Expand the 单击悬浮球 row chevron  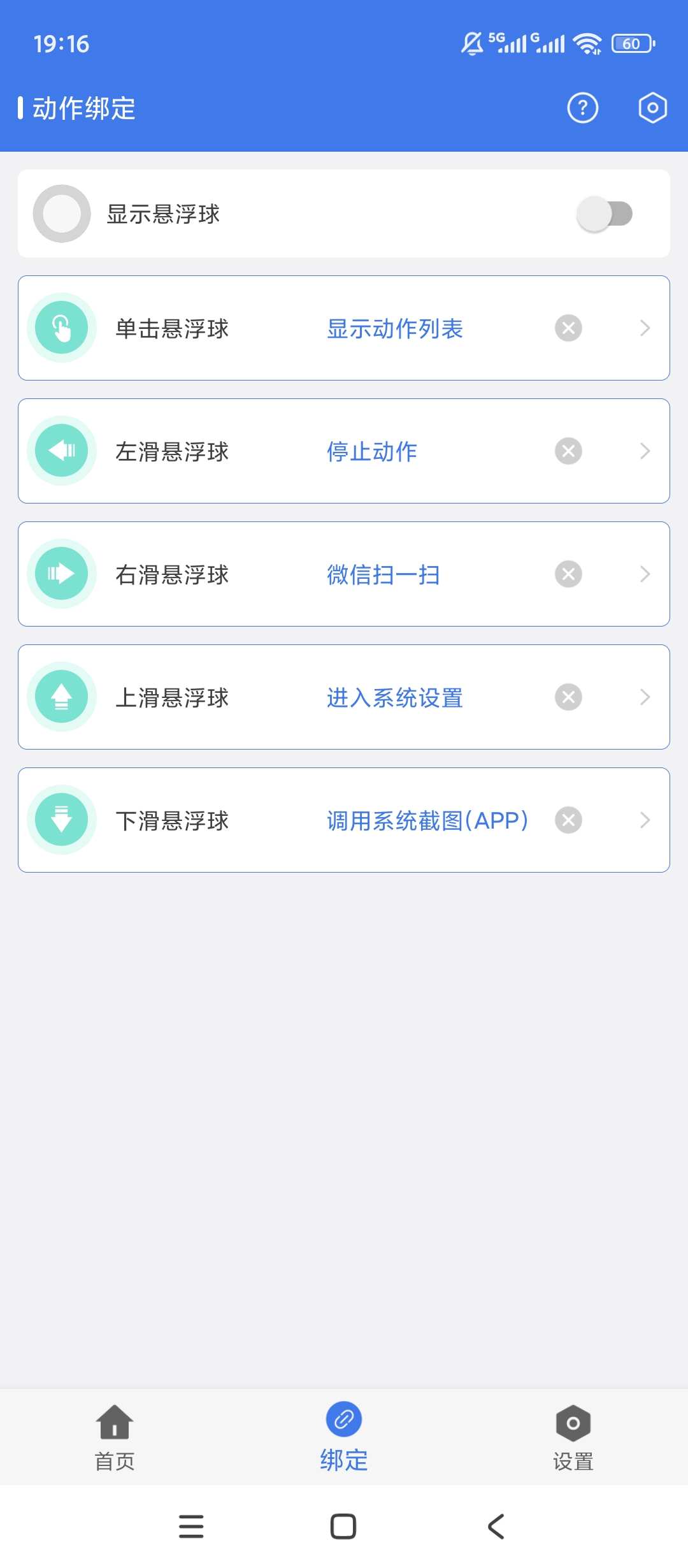(x=645, y=328)
